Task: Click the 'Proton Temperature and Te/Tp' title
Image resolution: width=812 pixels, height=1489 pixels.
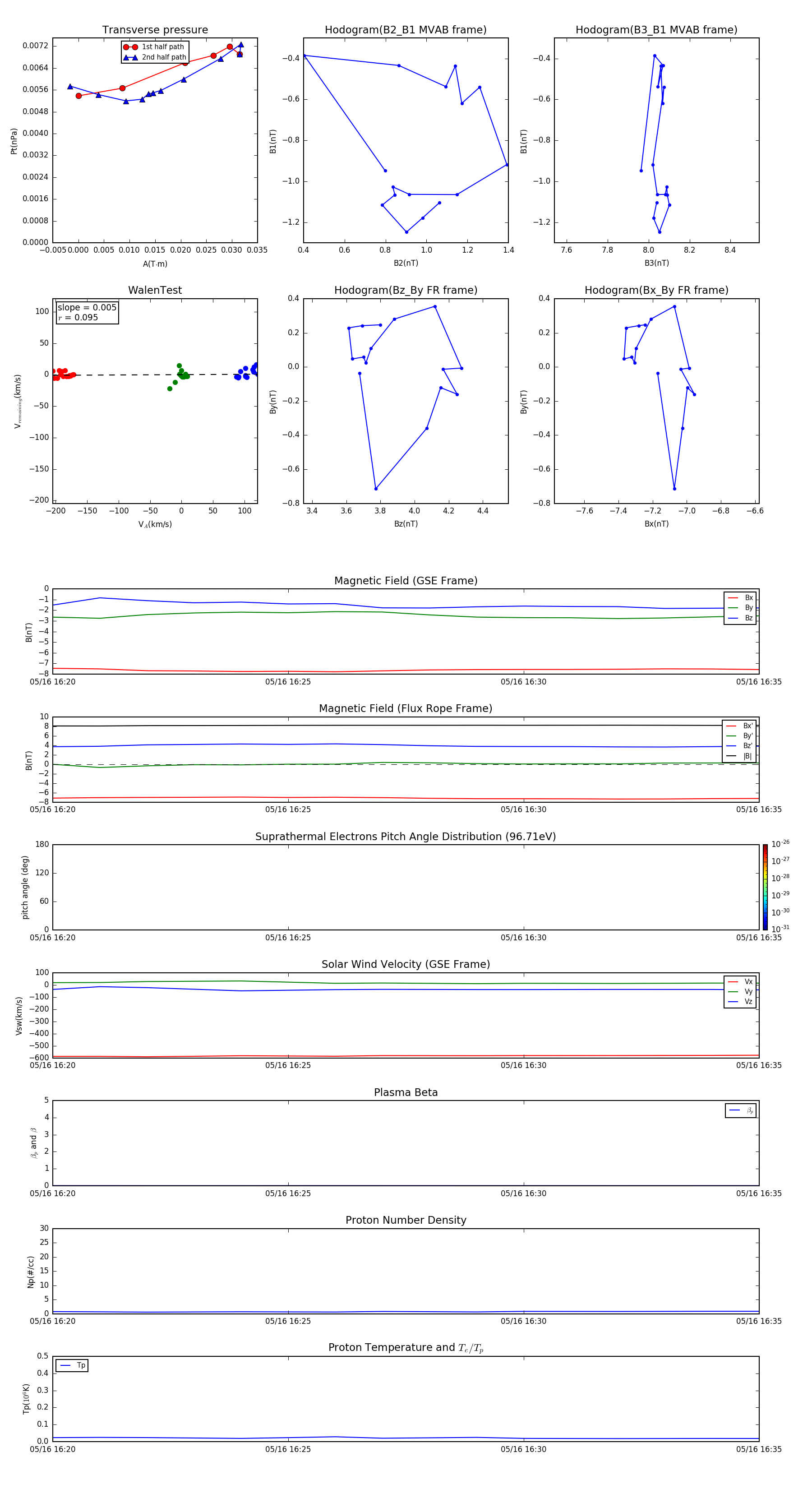Action: pos(406,1347)
